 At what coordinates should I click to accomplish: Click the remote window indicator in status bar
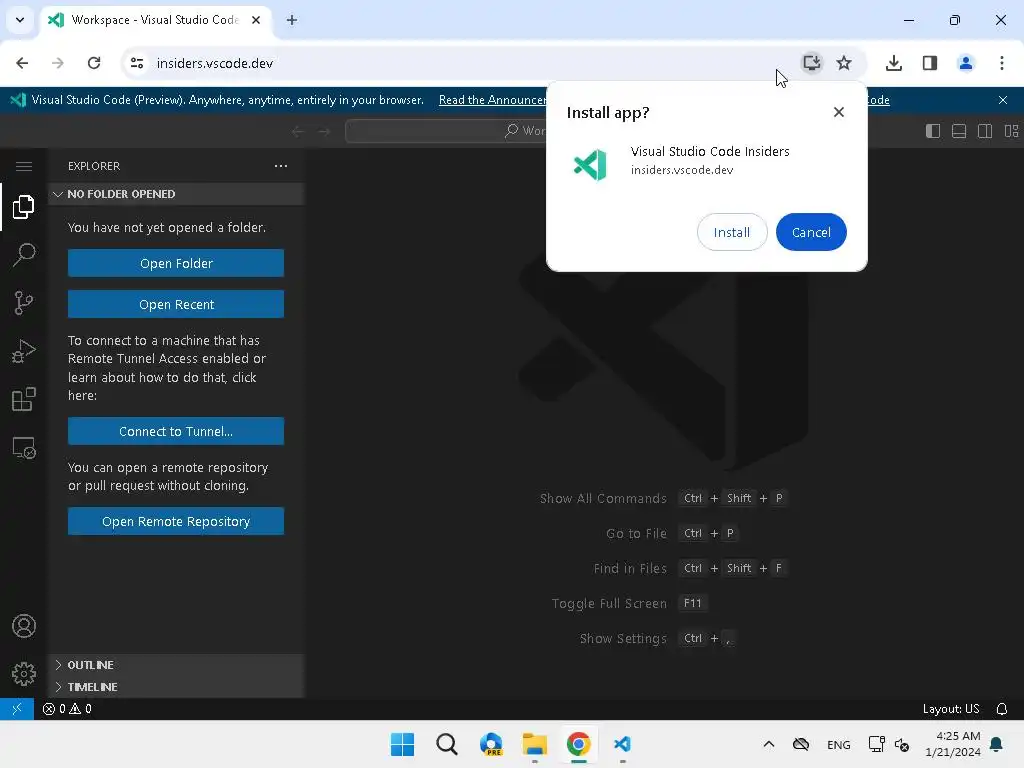[x=17, y=709]
